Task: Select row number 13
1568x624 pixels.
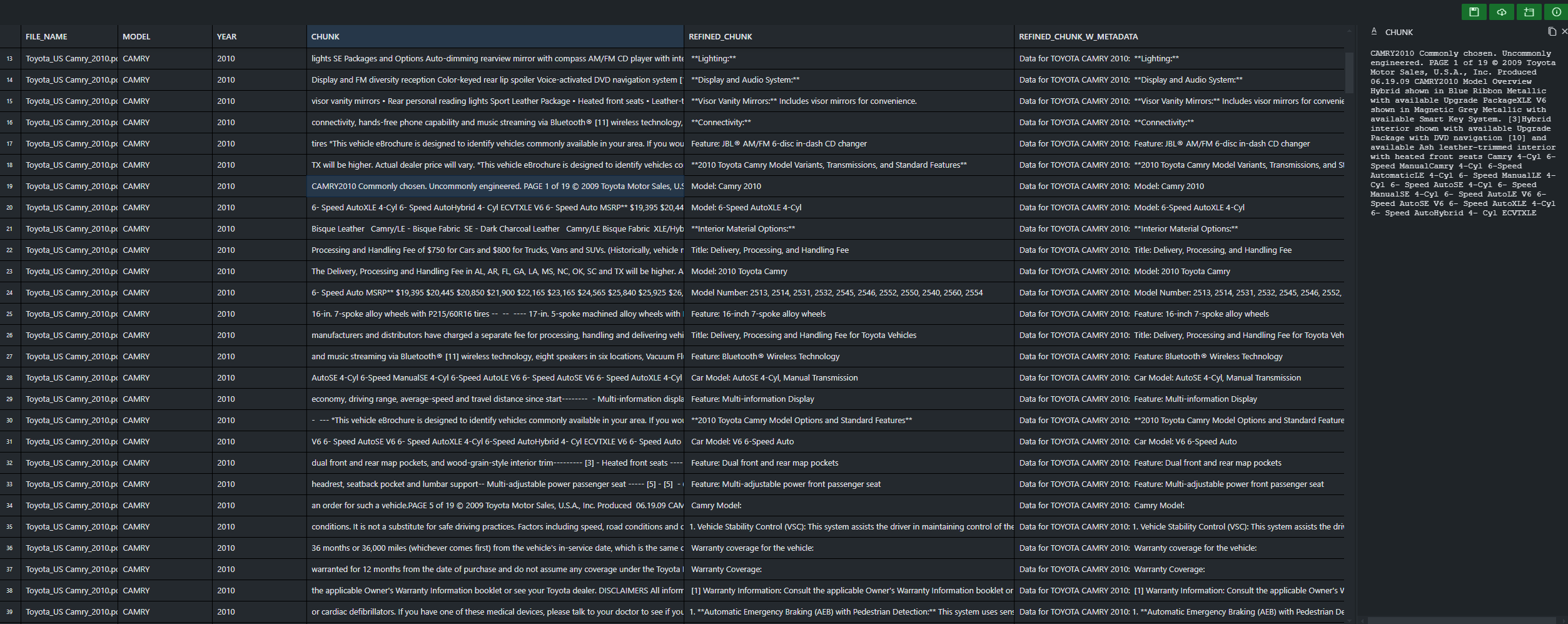Action: [x=10, y=58]
